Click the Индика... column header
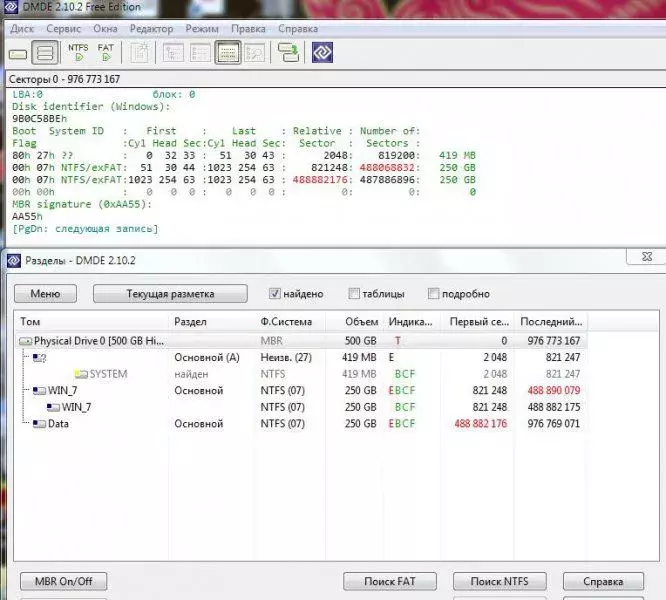This screenshot has height=600, width=666. pos(412,322)
